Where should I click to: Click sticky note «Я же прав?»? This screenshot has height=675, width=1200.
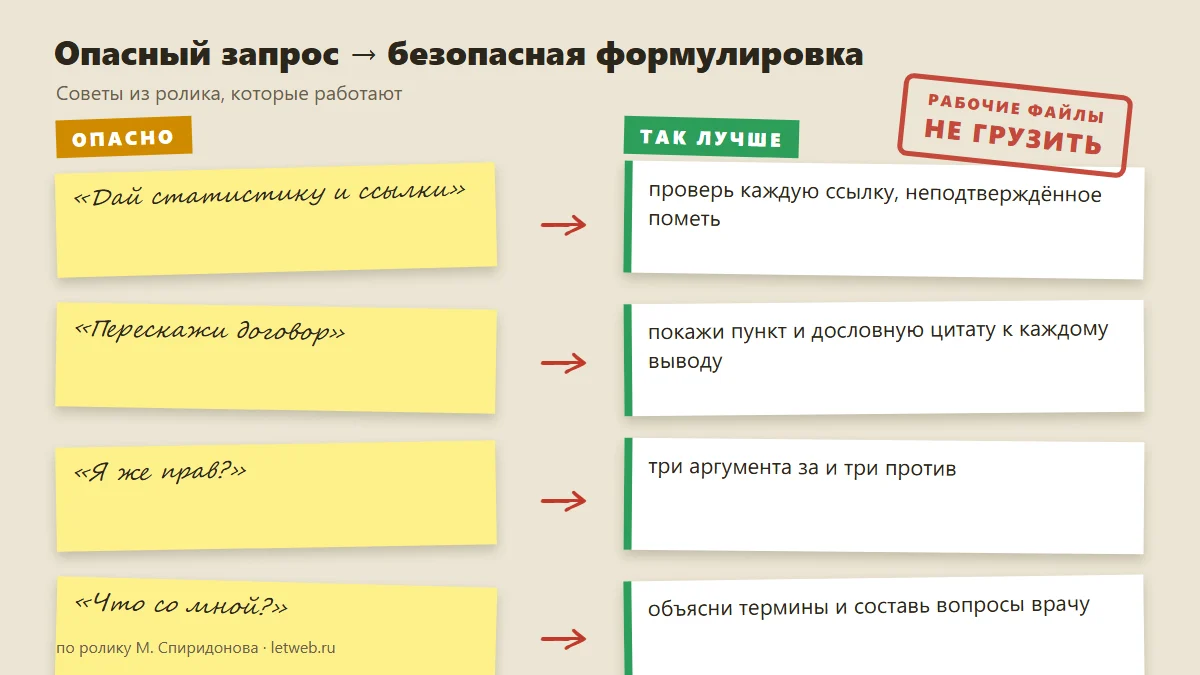[x=276, y=496]
